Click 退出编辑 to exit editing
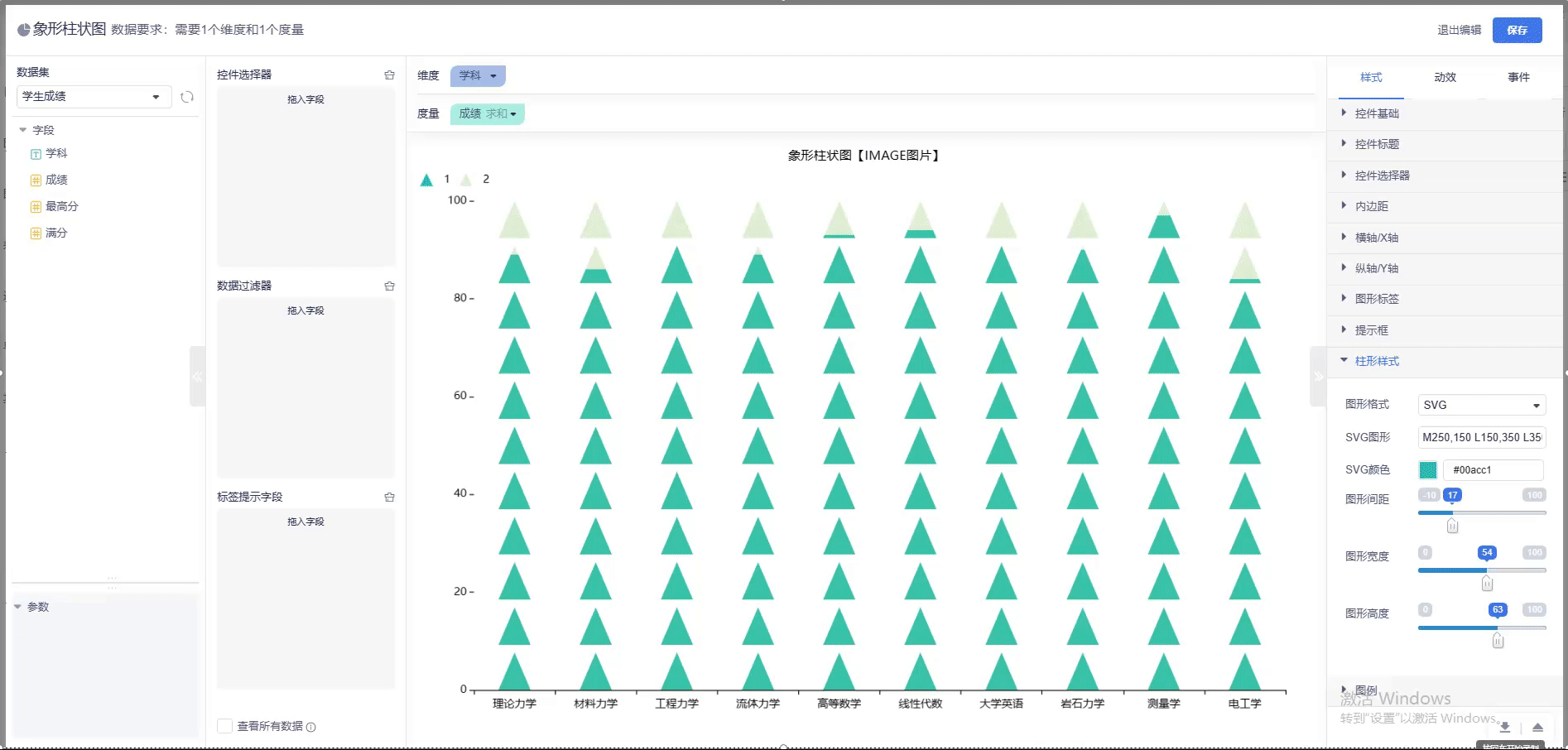Screen dimensions: 1568x750 (x=1459, y=30)
